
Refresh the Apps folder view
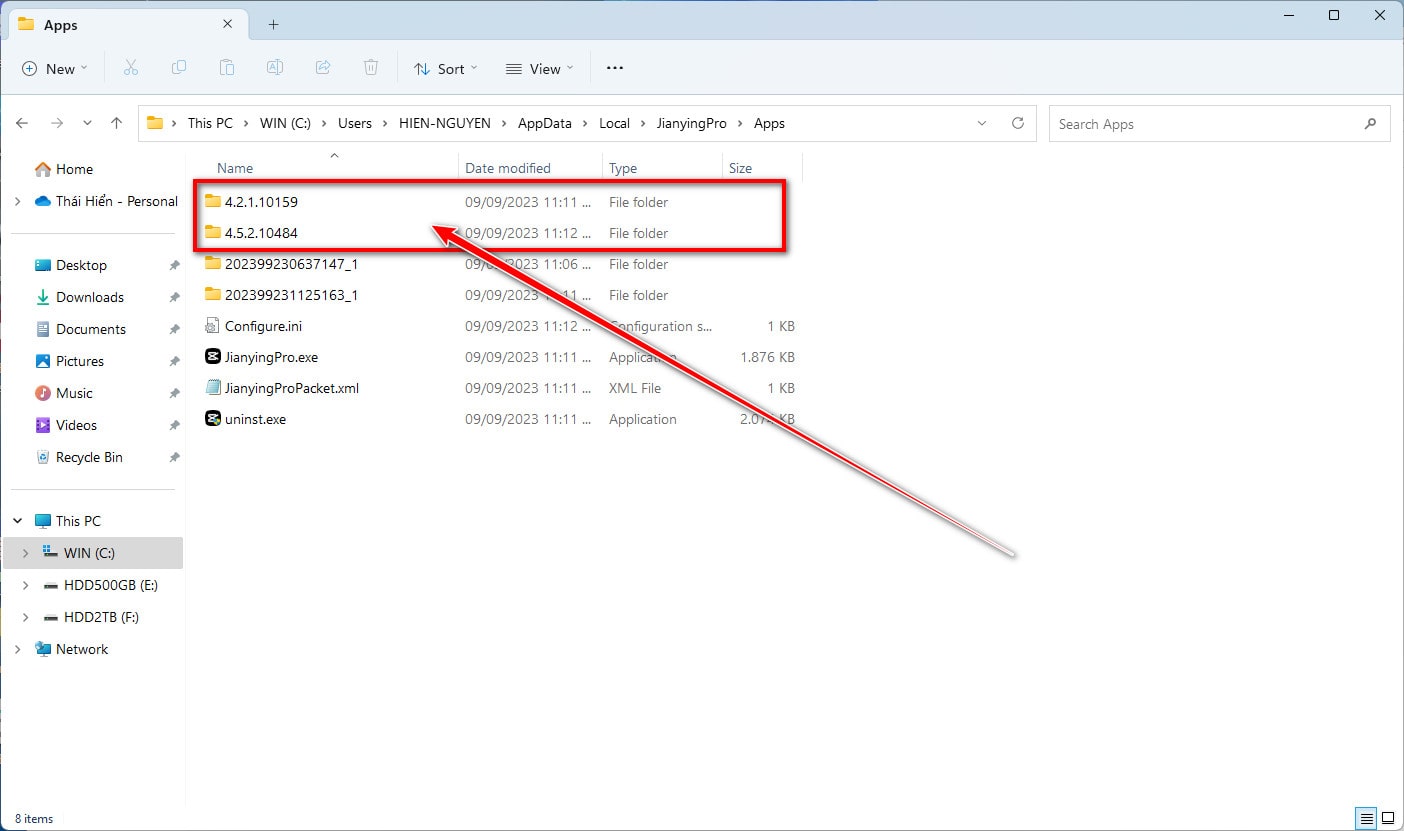pyautogui.click(x=1018, y=123)
